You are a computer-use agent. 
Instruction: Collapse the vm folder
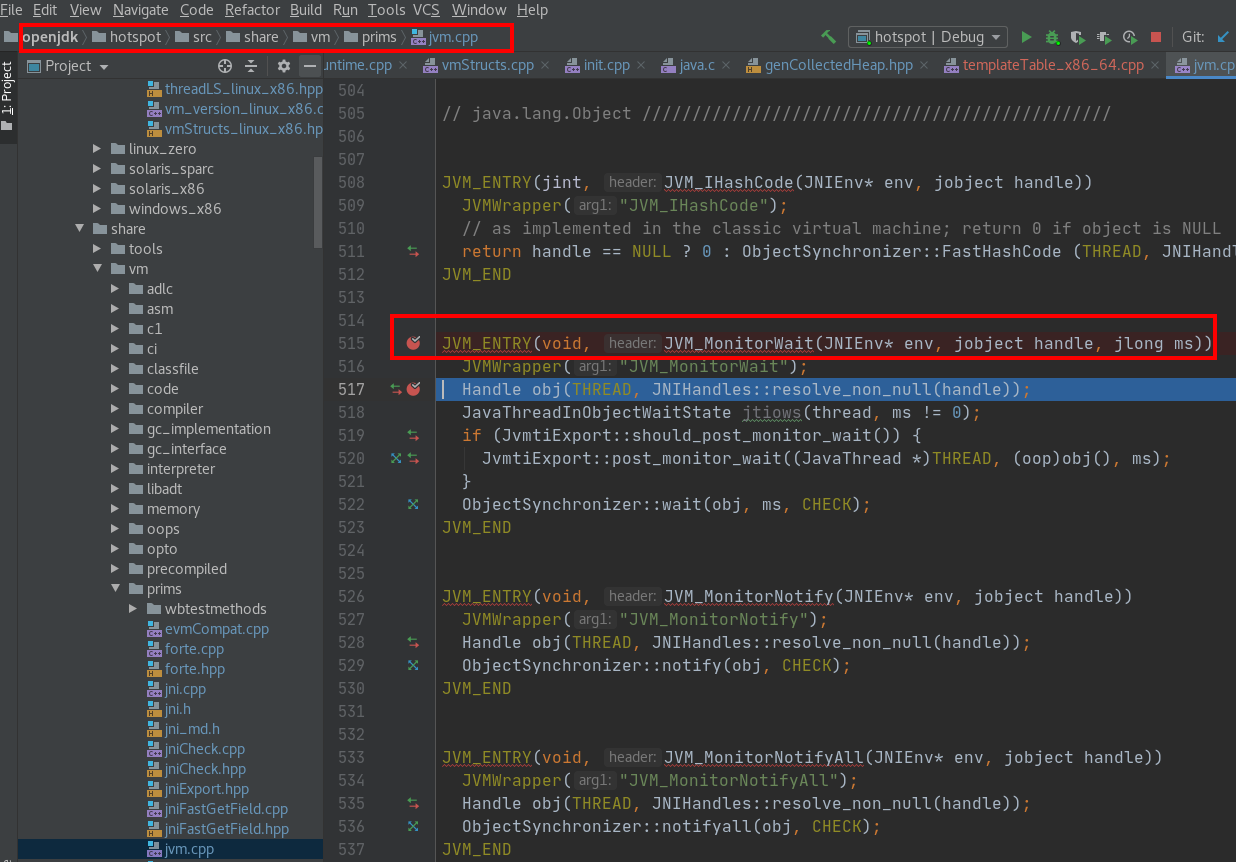[97, 269]
